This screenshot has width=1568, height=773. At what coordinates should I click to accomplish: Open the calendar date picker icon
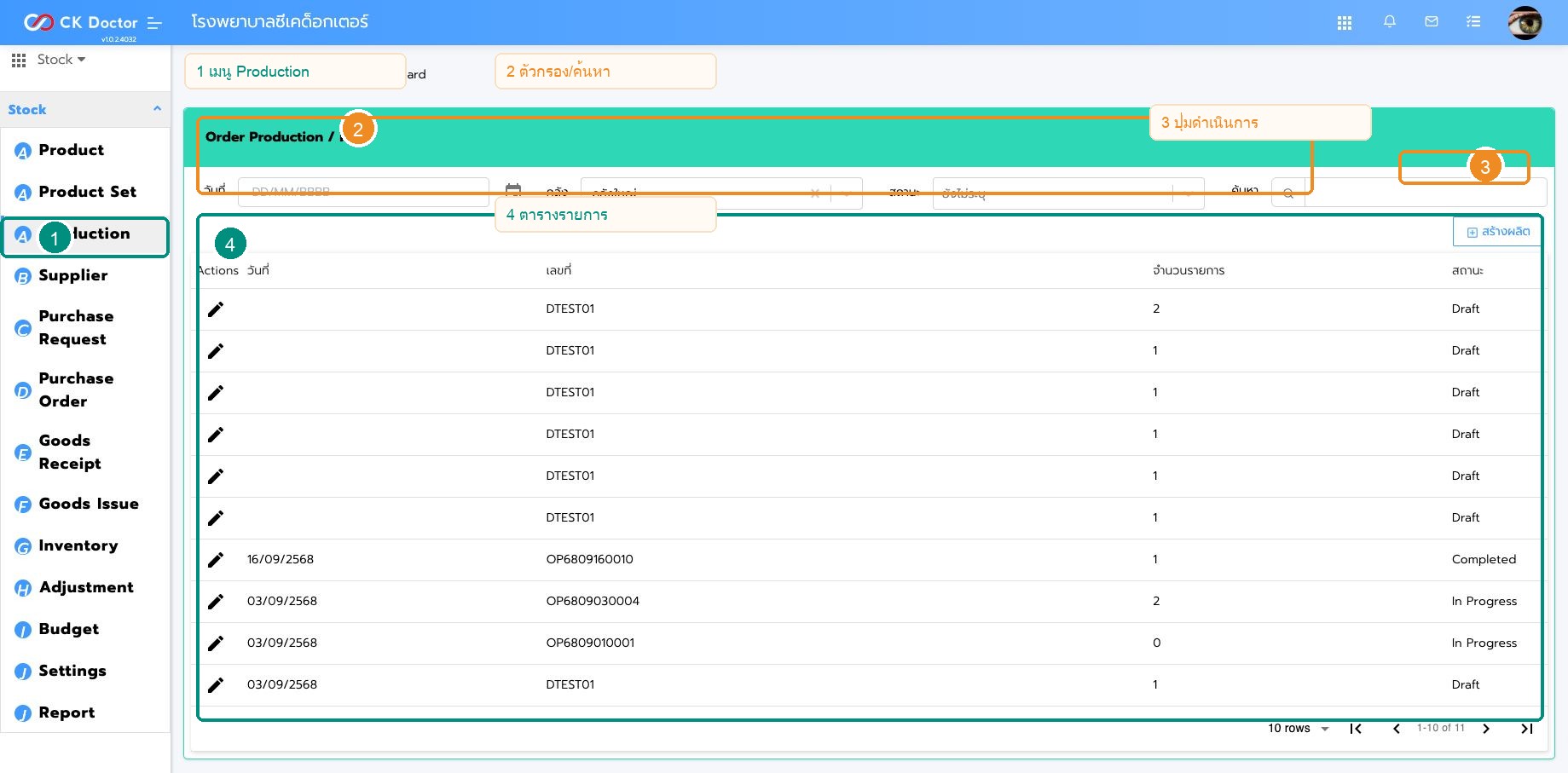[513, 191]
